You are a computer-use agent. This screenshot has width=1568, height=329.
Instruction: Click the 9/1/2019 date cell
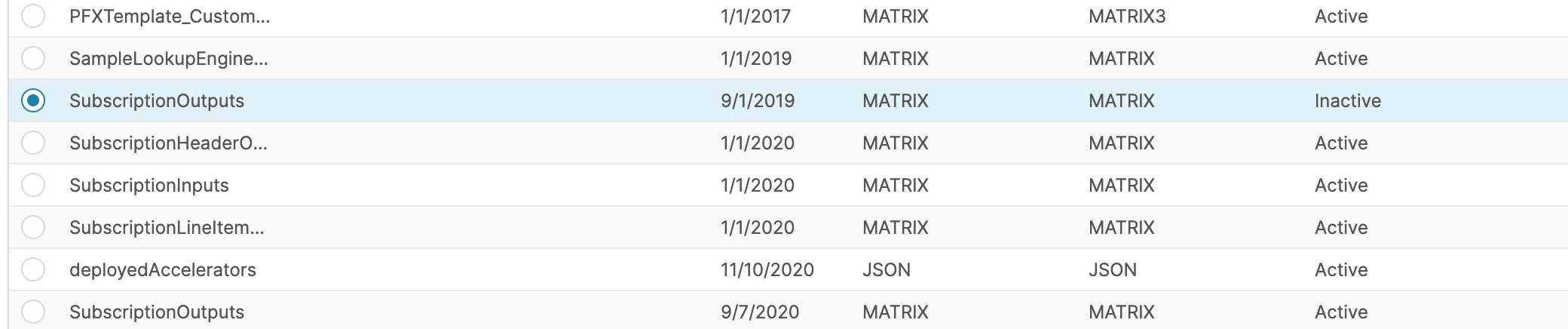coord(757,101)
